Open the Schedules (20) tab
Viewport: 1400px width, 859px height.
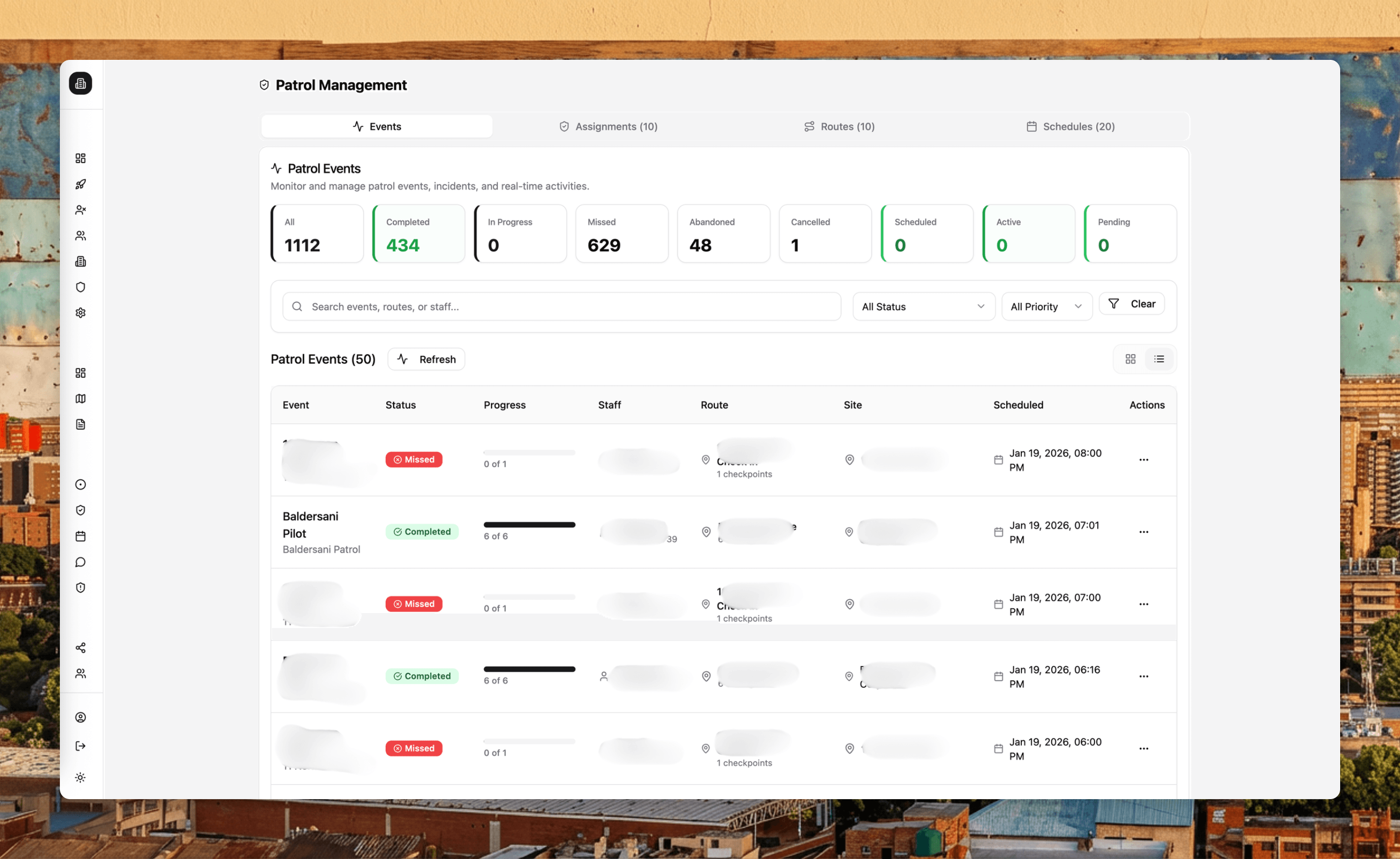click(1070, 127)
